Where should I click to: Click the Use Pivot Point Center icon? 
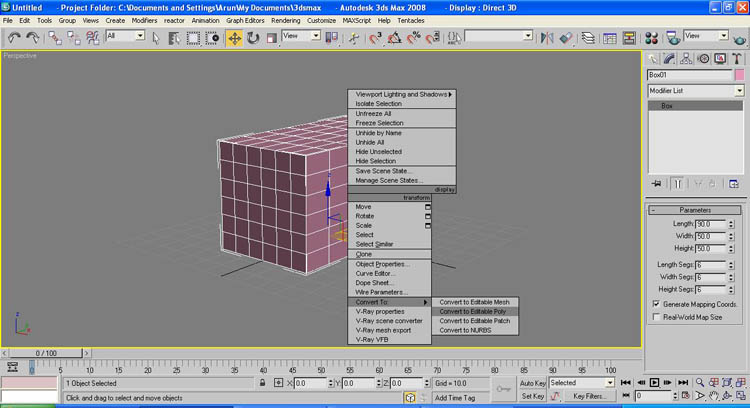(x=331, y=38)
